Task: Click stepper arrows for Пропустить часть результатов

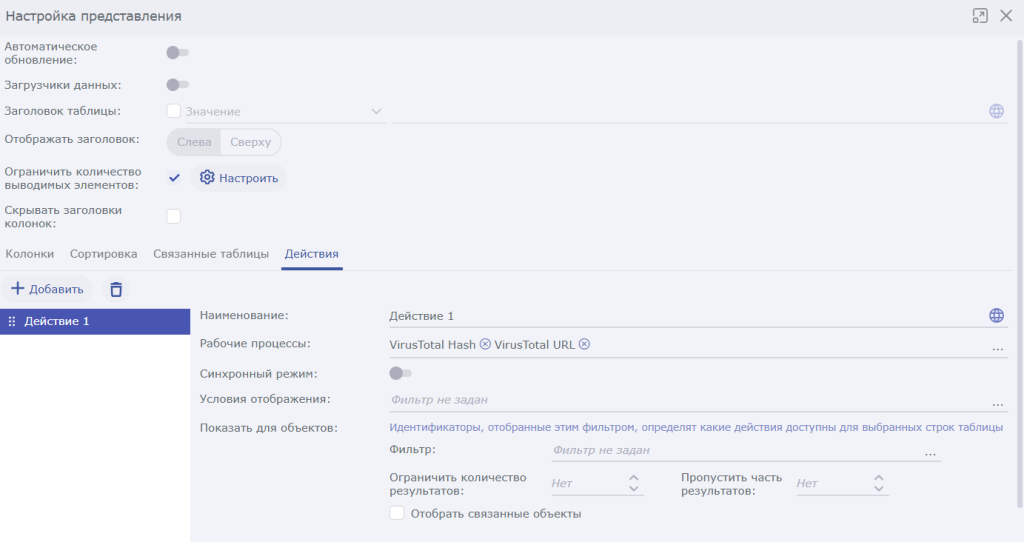Action: coord(878,483)
